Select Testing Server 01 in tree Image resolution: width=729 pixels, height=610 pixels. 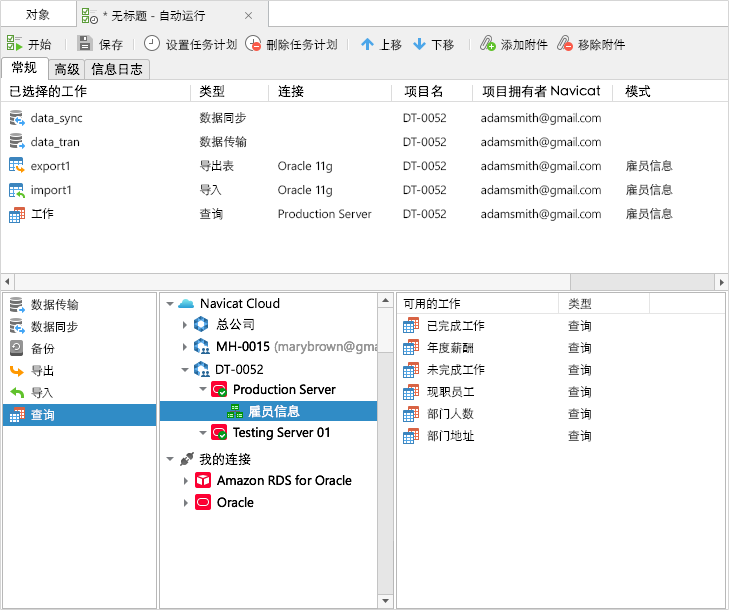coord(281,433)
